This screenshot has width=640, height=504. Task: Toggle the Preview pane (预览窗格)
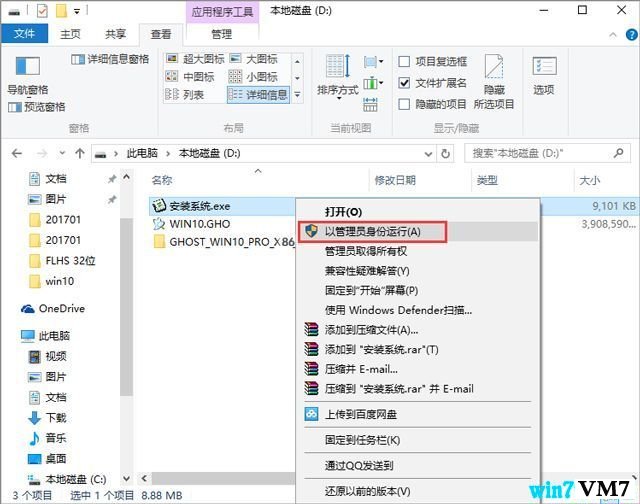pyautogui.click(x=37, y=107)
